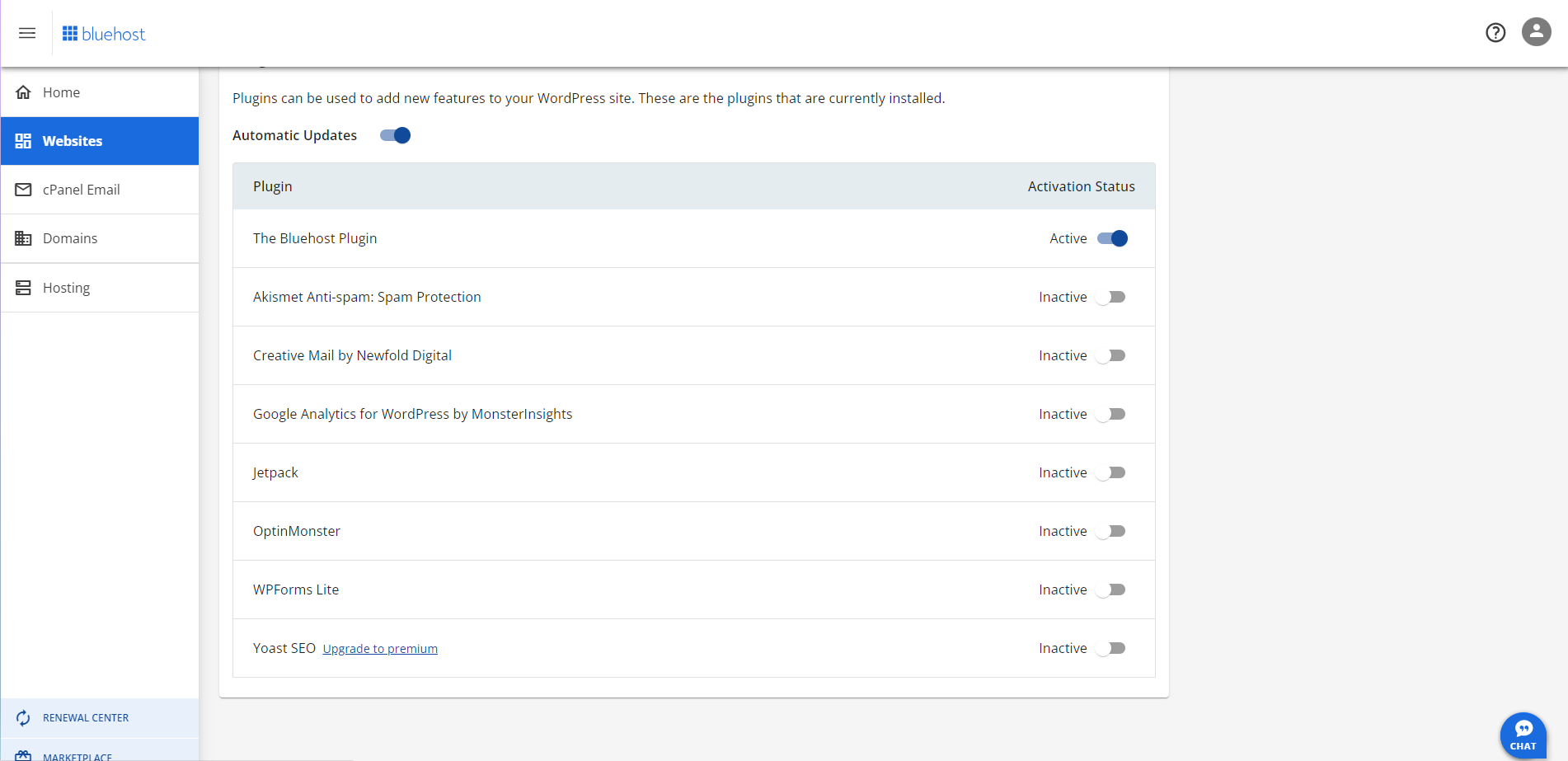
Task: Open the user account avatar
Action: [1536, 32]
